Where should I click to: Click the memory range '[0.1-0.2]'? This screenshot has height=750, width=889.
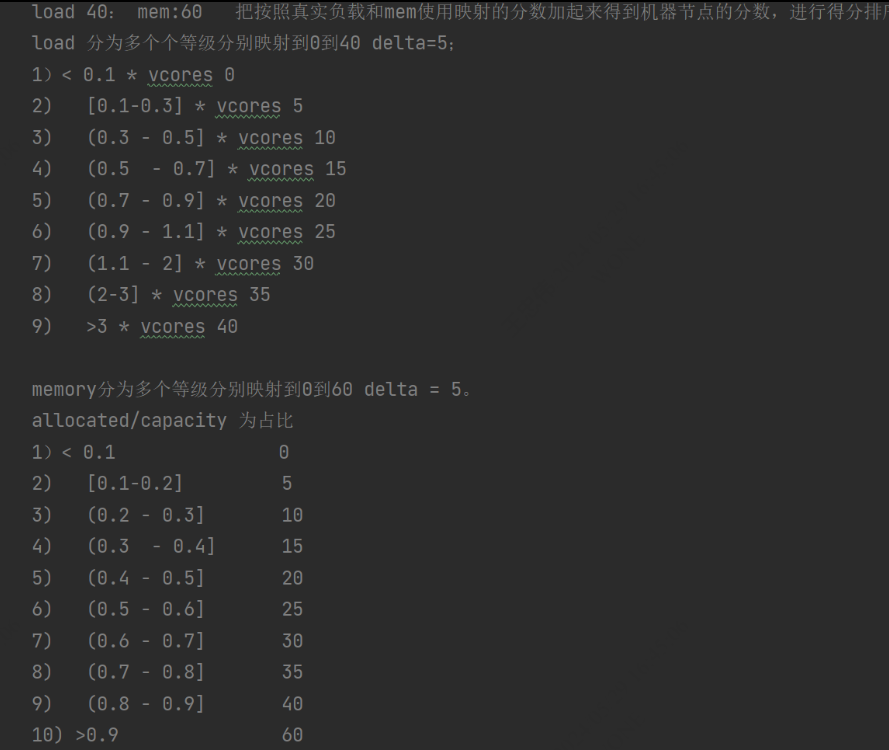click(x=135, y=484)
